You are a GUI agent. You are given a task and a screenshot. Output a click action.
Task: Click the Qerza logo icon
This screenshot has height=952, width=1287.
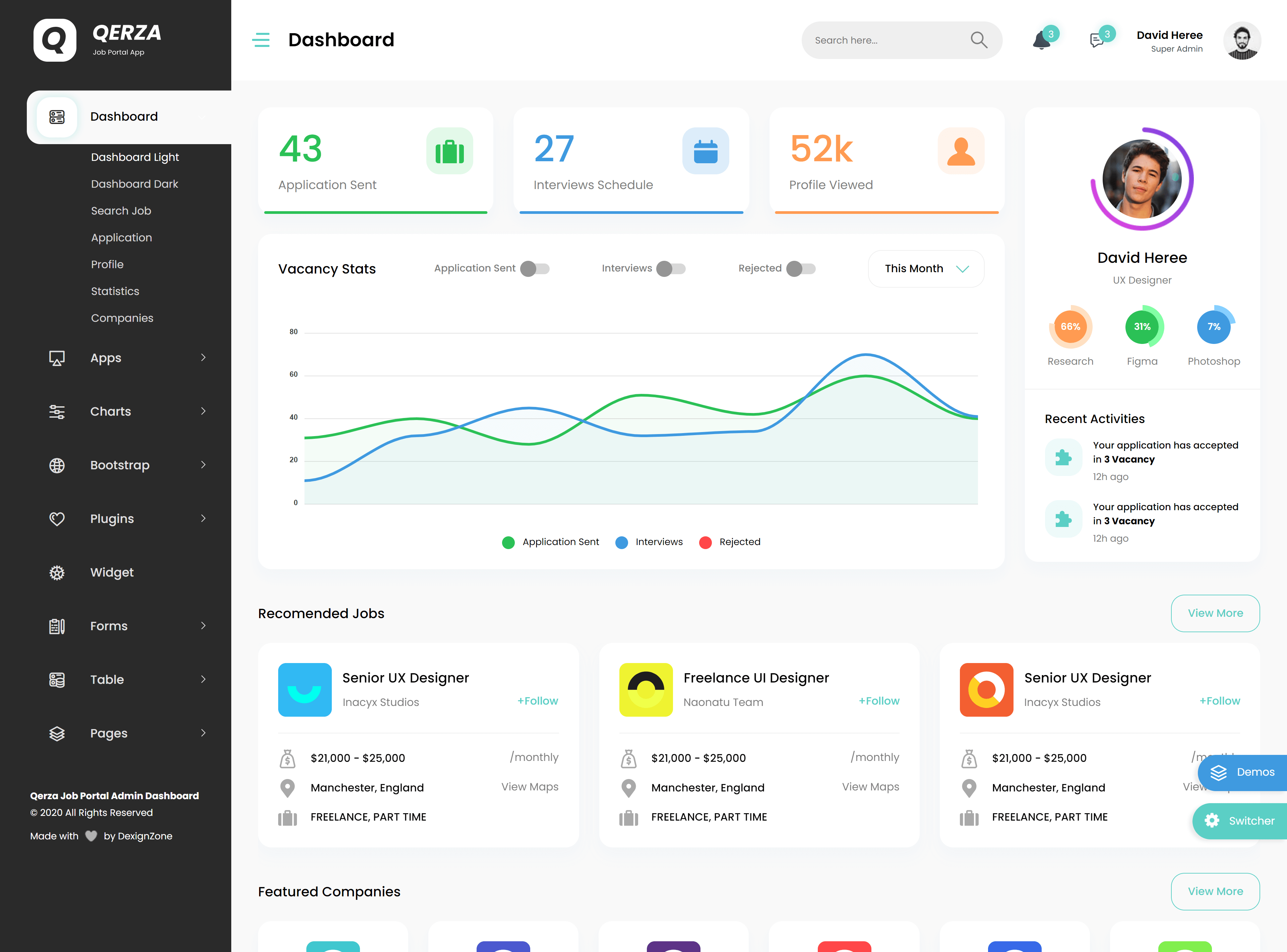55,40
